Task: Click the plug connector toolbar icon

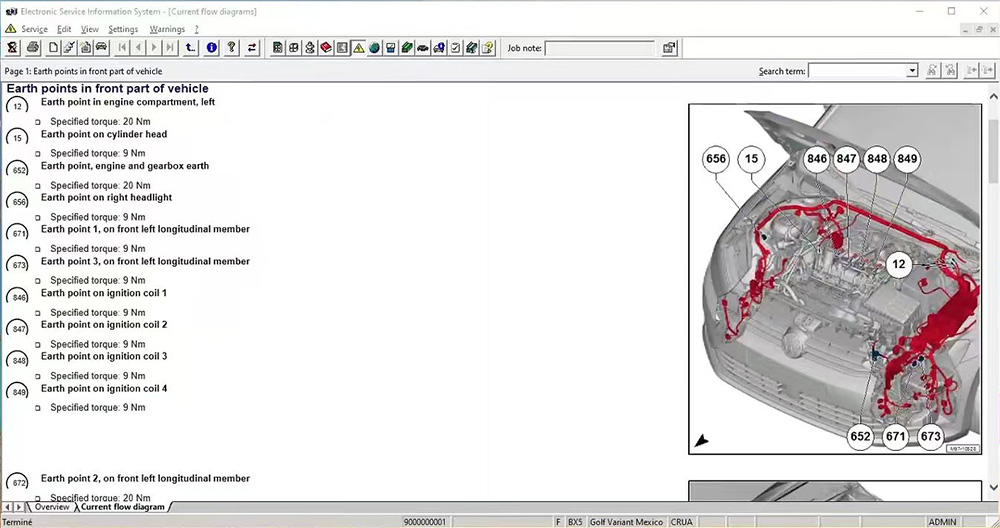Action: tap(70, 48)
